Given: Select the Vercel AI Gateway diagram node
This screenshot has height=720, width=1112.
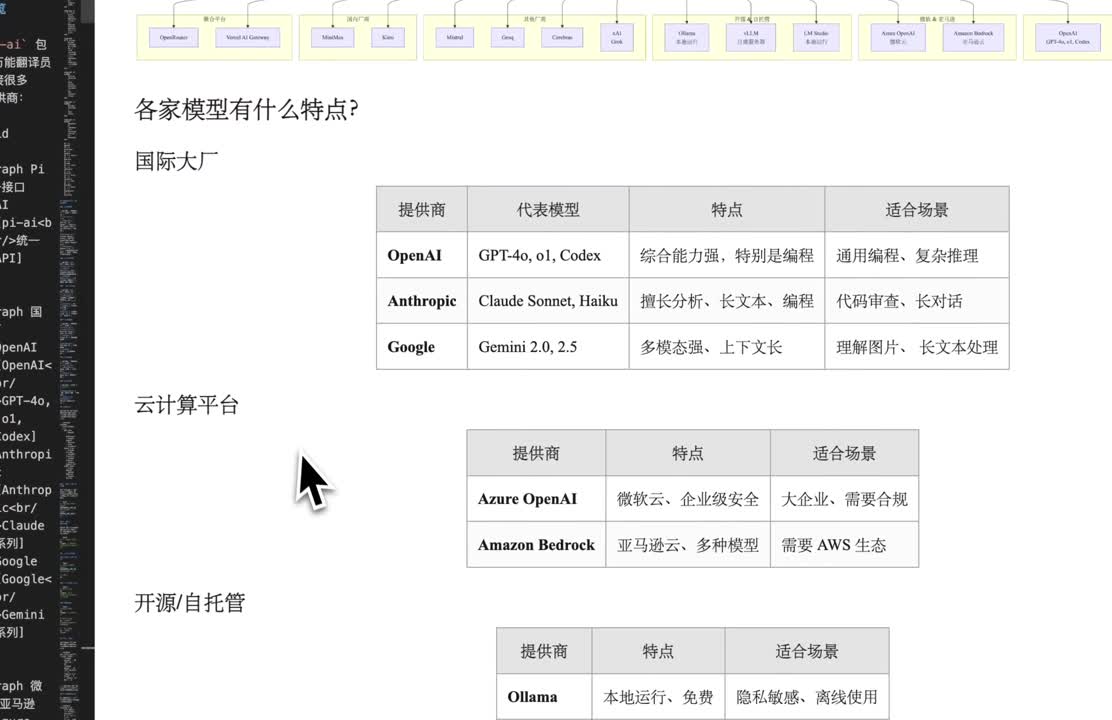Looking at the screenshot, I should click(248, 37).
